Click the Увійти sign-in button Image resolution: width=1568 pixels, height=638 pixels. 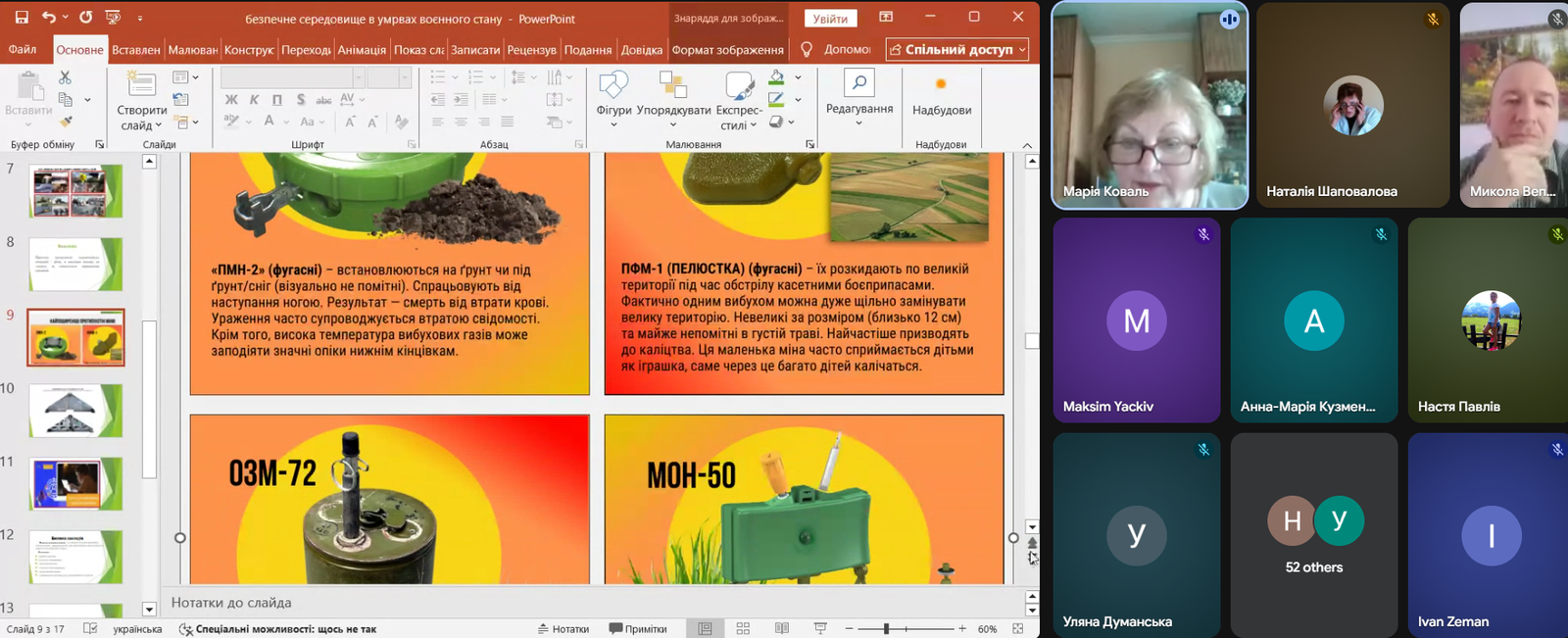click(x=830, y=19)
